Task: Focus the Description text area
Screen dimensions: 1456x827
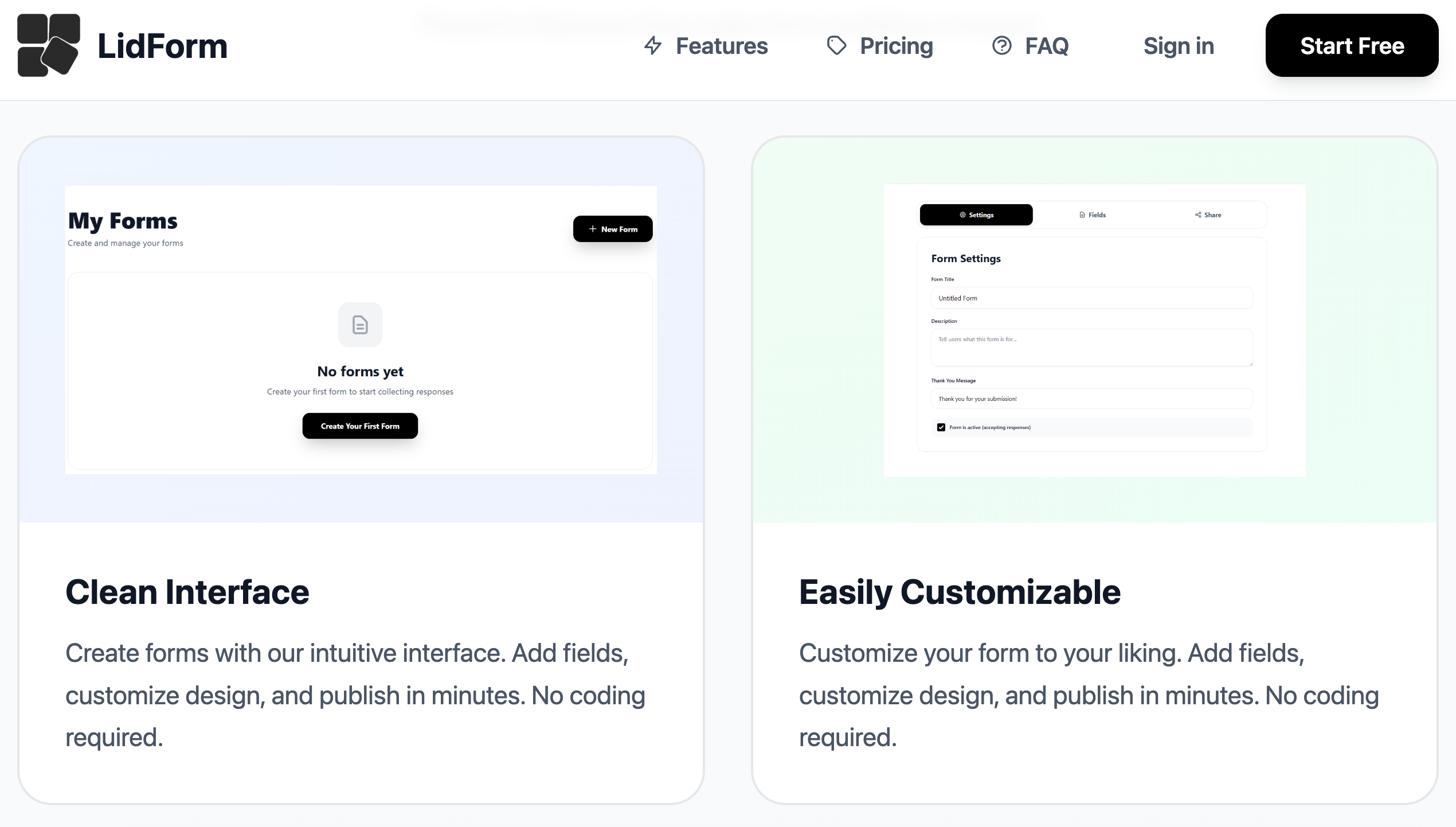Action: 1091,348
